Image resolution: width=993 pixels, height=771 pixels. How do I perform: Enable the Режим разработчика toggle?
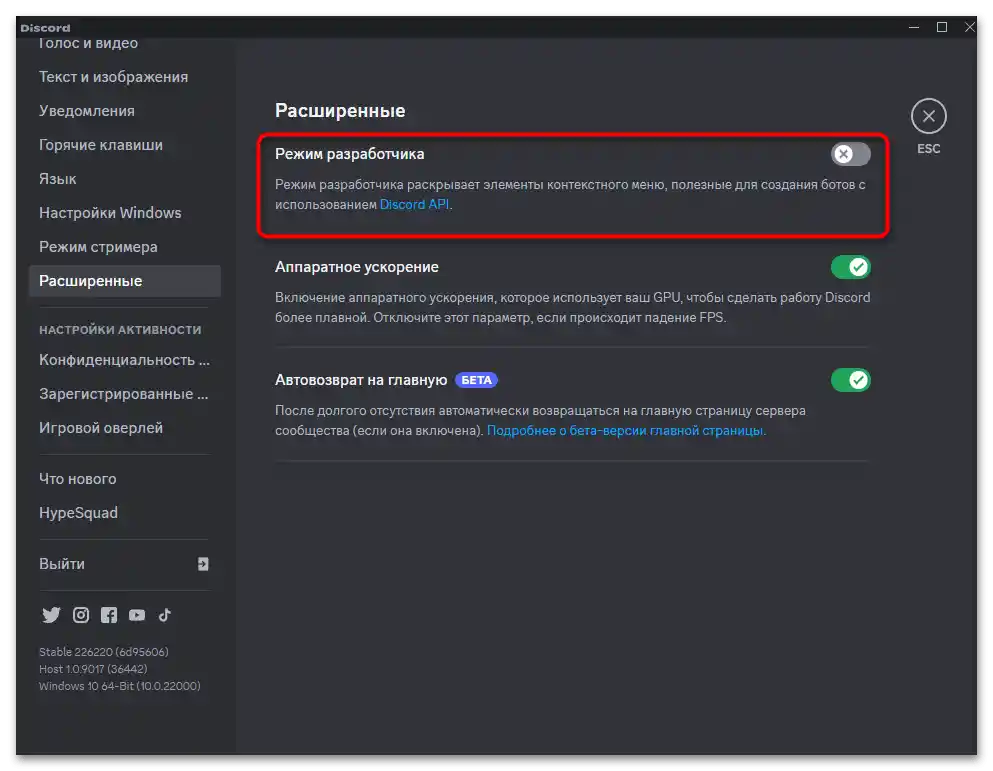[x=849, y=153]
